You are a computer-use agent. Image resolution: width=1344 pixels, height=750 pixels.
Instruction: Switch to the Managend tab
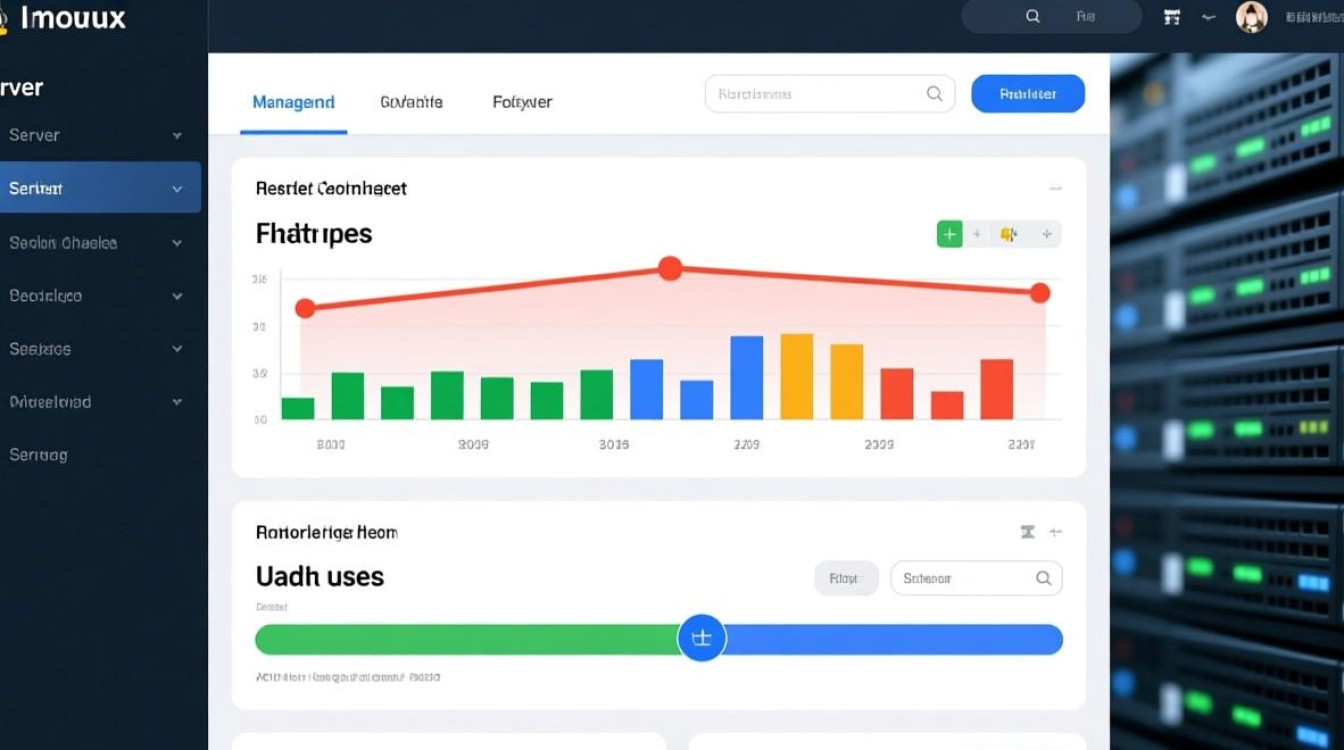pyautogui.click(x=293, y=102)
